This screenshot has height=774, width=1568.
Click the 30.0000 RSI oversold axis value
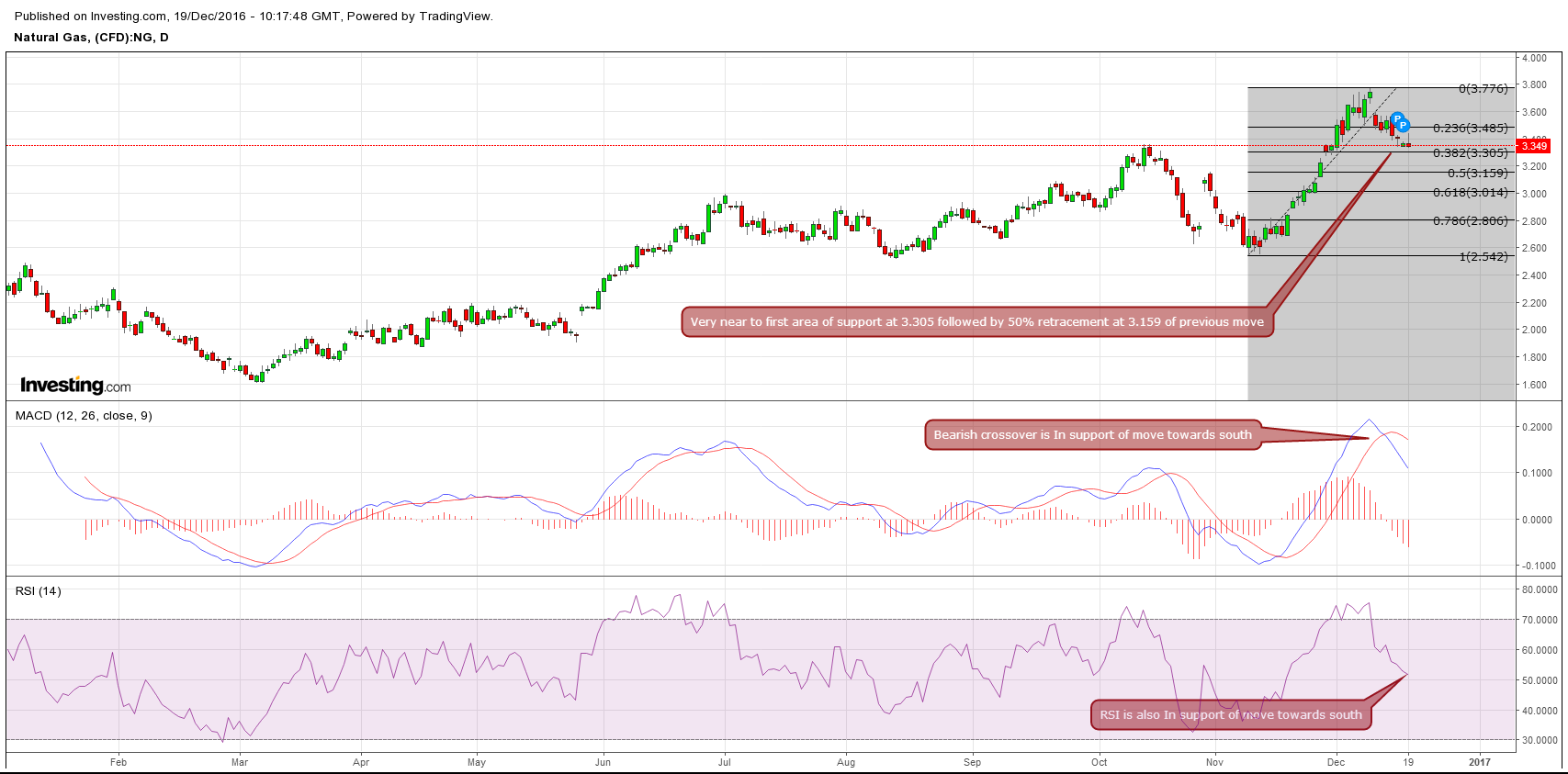[1540, 740]
